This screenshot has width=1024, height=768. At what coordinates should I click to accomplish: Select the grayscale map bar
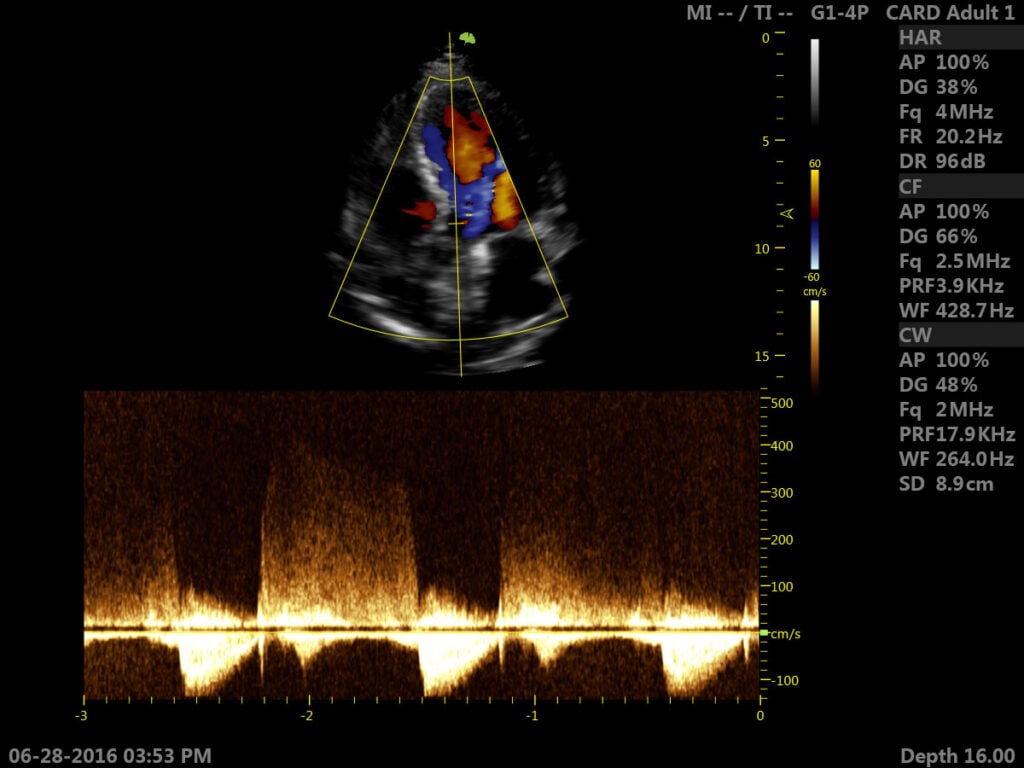pos(815,80)
